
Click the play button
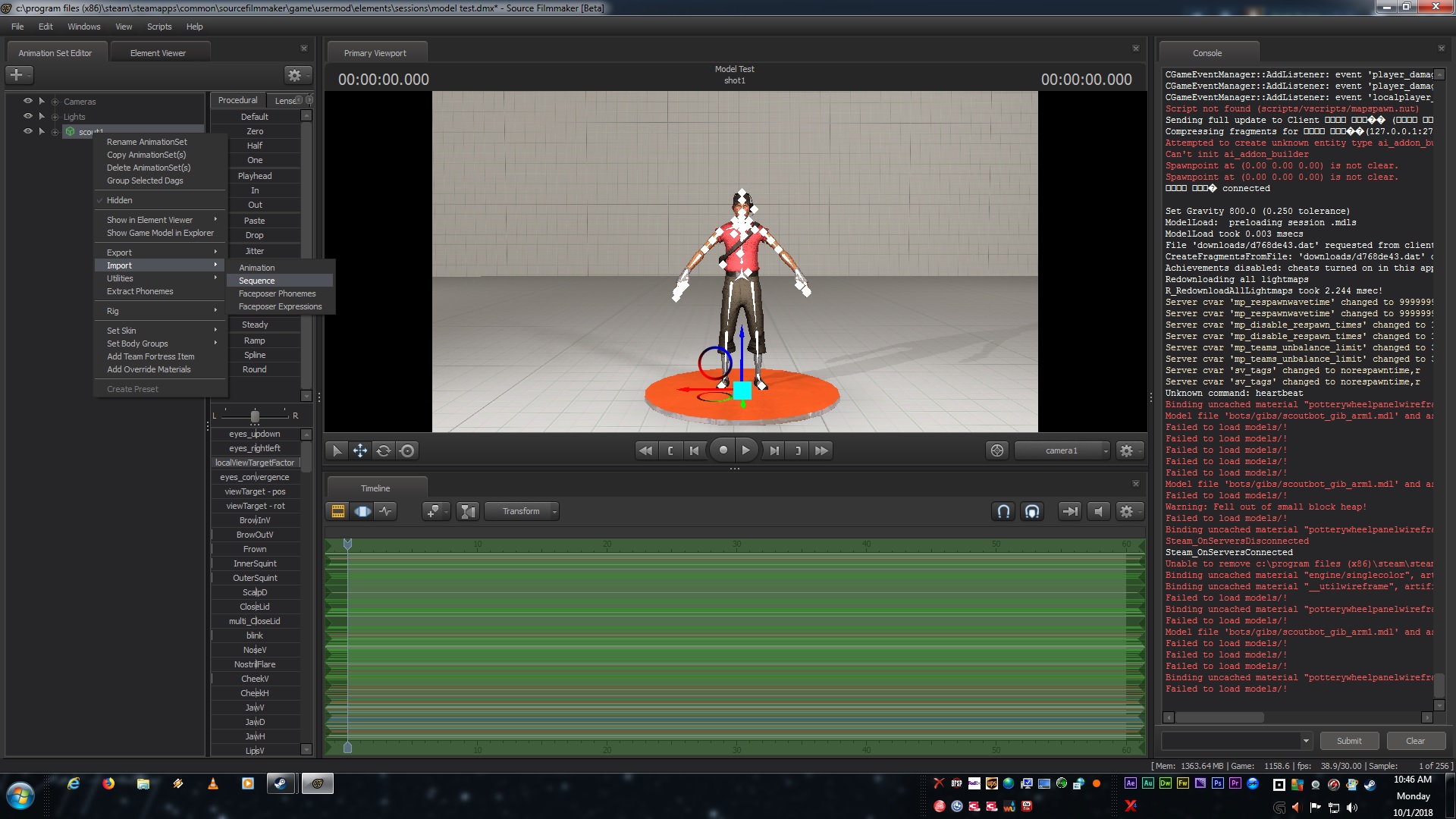click(746, 450)
